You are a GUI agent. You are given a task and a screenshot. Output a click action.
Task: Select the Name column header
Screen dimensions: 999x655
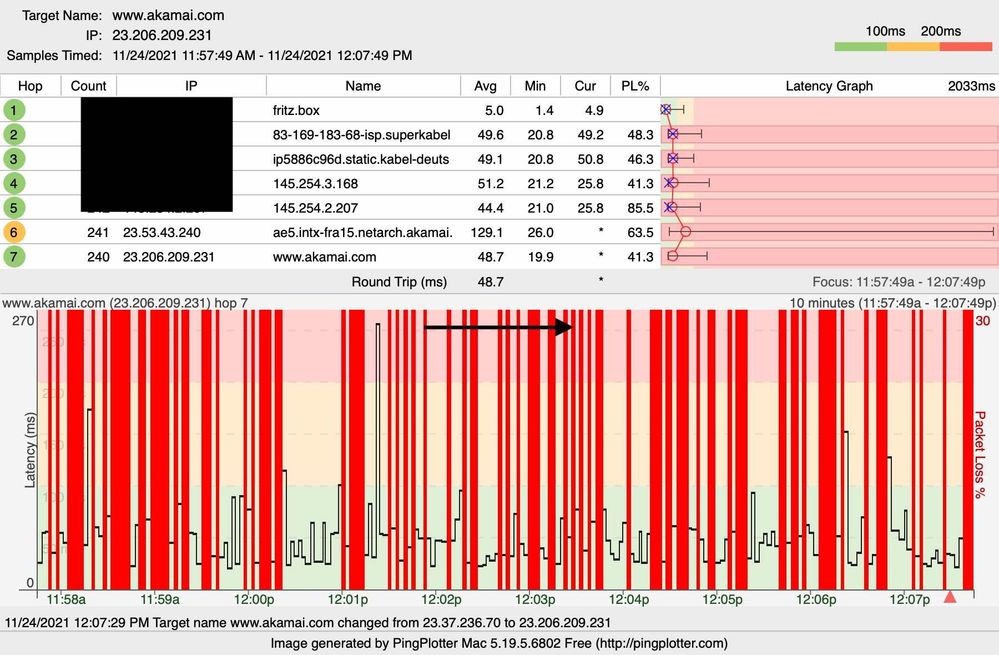point(363,85)
